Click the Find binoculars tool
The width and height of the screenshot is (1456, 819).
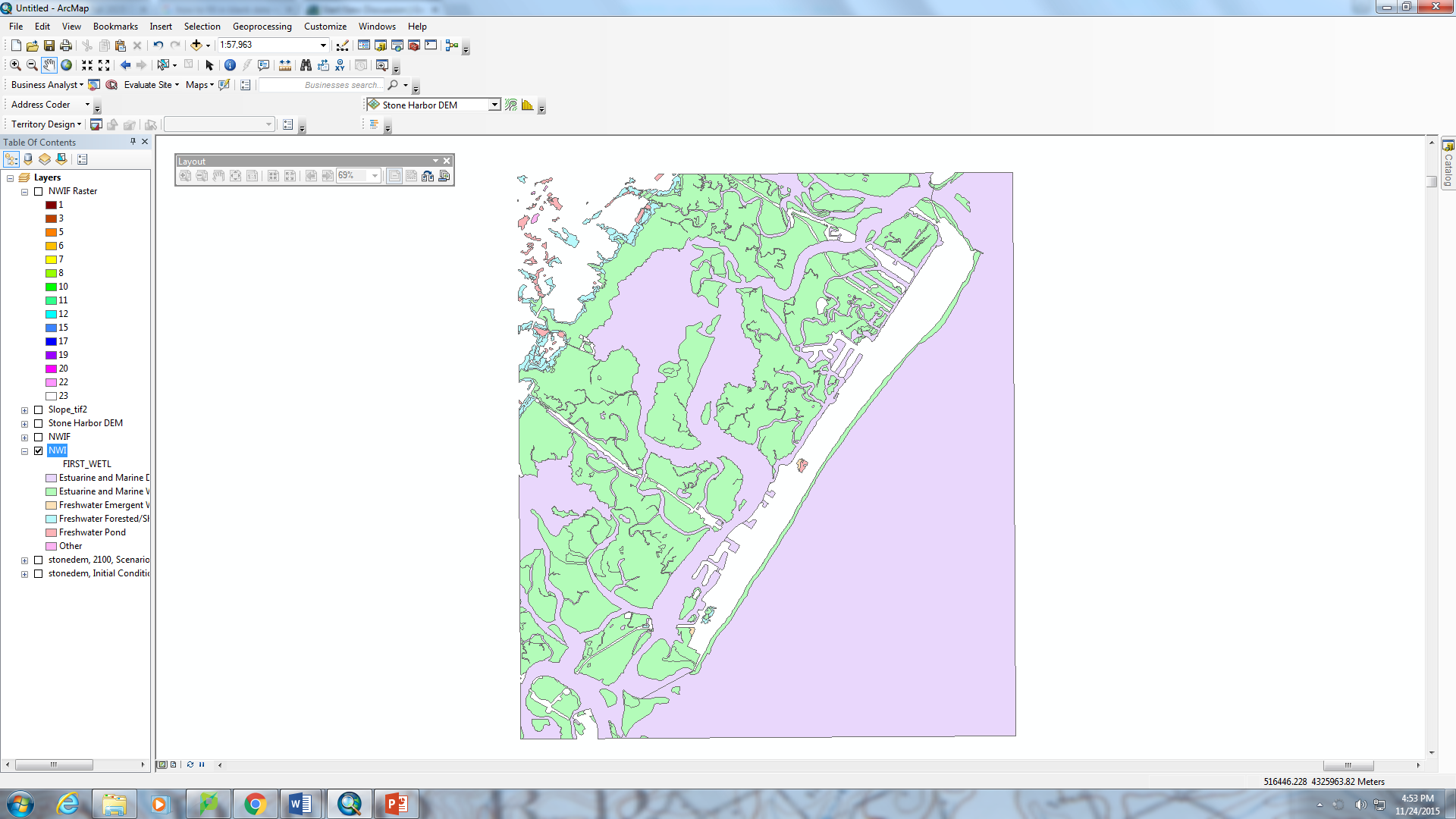306,65
